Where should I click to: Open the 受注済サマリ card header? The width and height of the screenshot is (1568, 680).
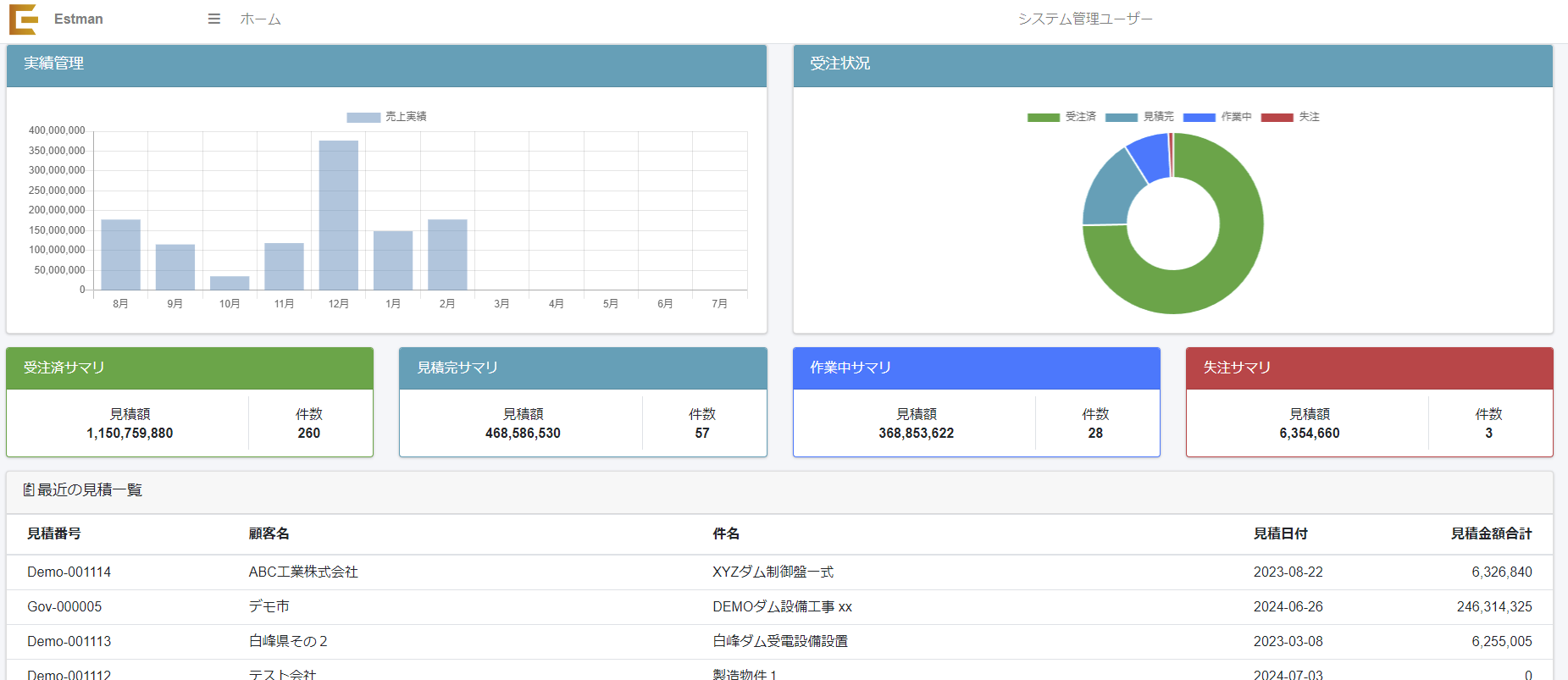[190, 368]
